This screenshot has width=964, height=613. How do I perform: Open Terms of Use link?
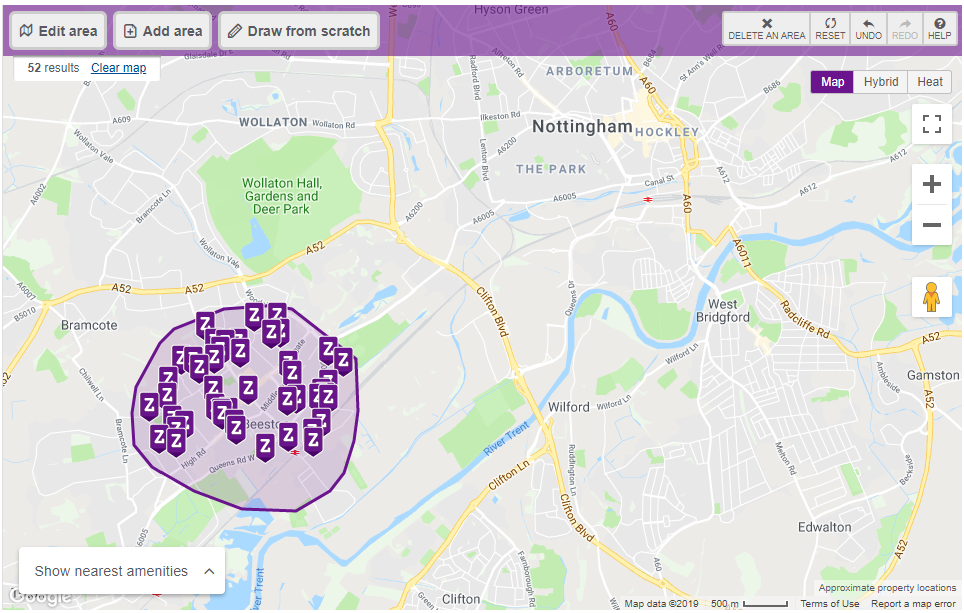pyautogui.click(x=829, y=604)
